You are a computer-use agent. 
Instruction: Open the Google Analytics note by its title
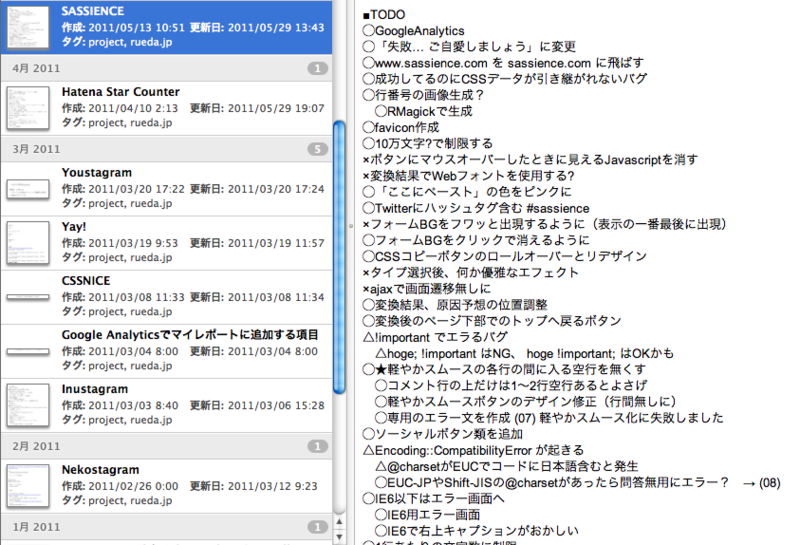tap(190, 335)
